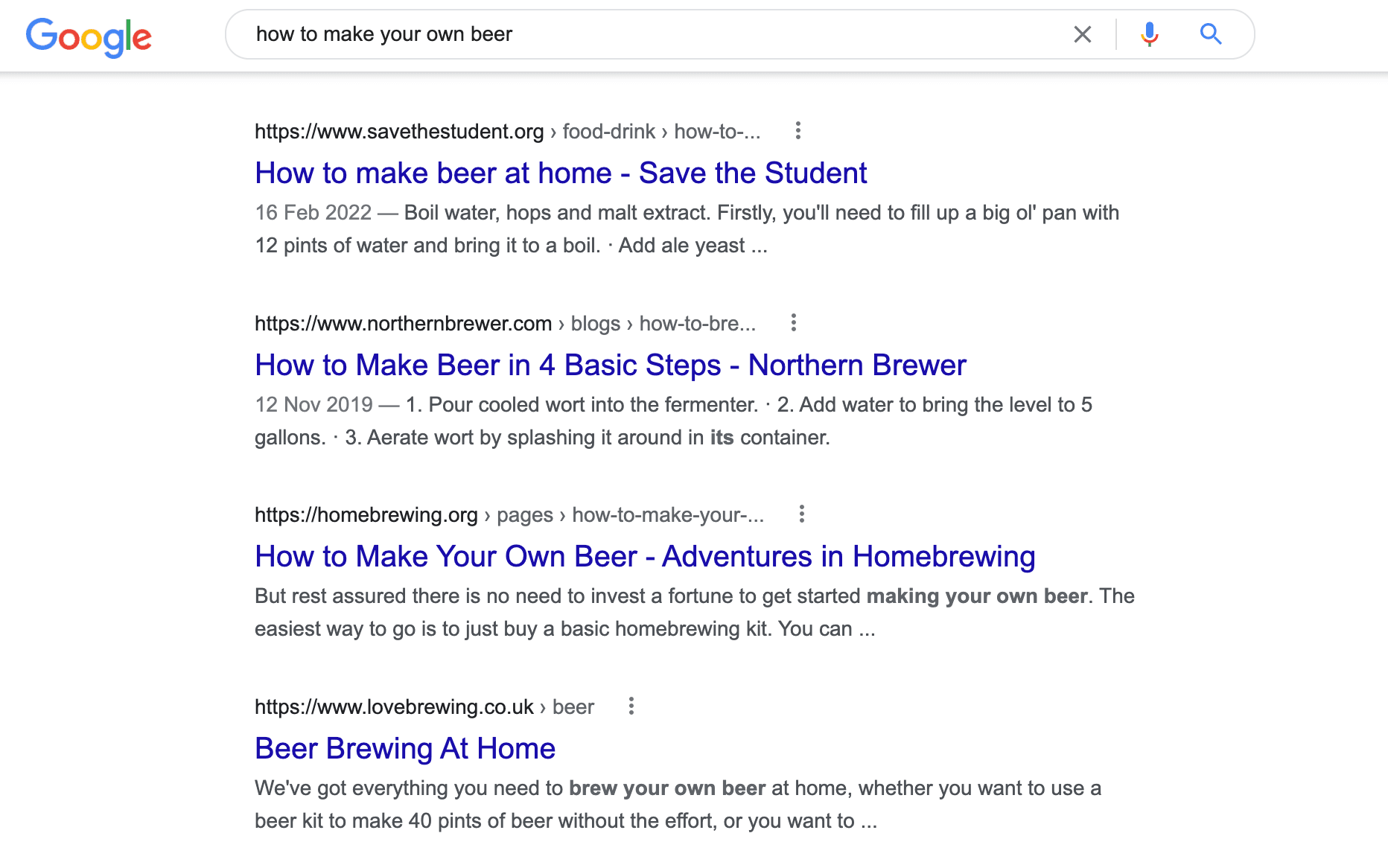Open 'How to make beer at home' link

point(561,173)
